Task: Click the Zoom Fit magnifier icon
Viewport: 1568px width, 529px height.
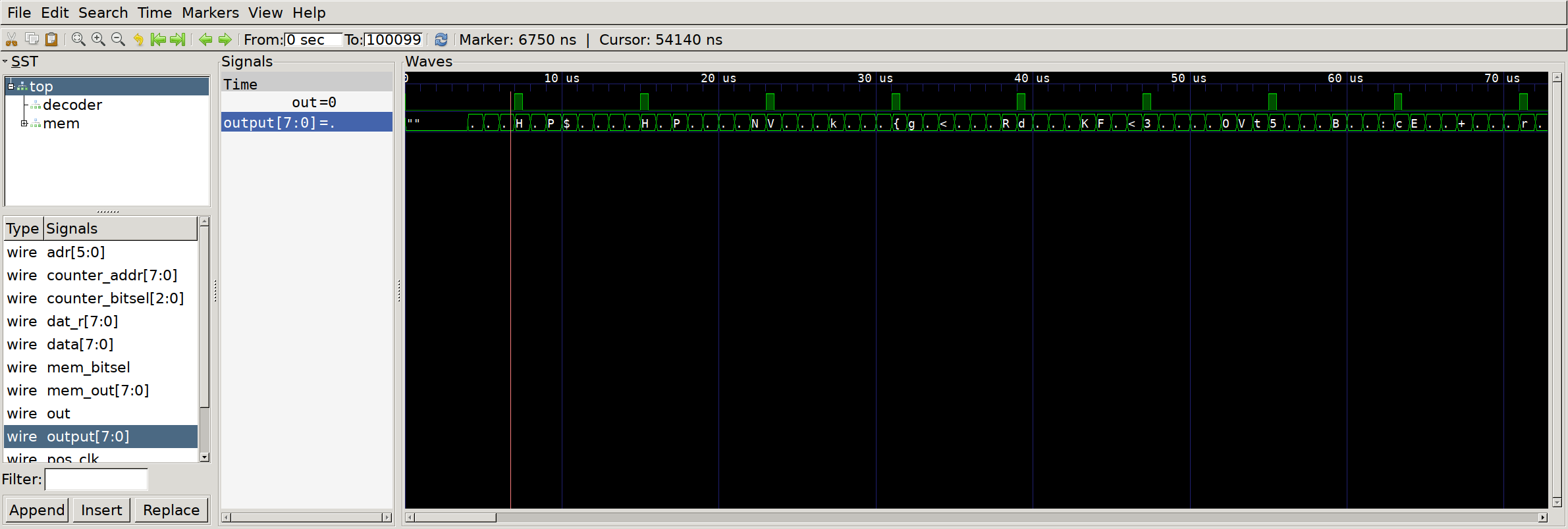Action: pyautogui.click(x=78, y=39)
